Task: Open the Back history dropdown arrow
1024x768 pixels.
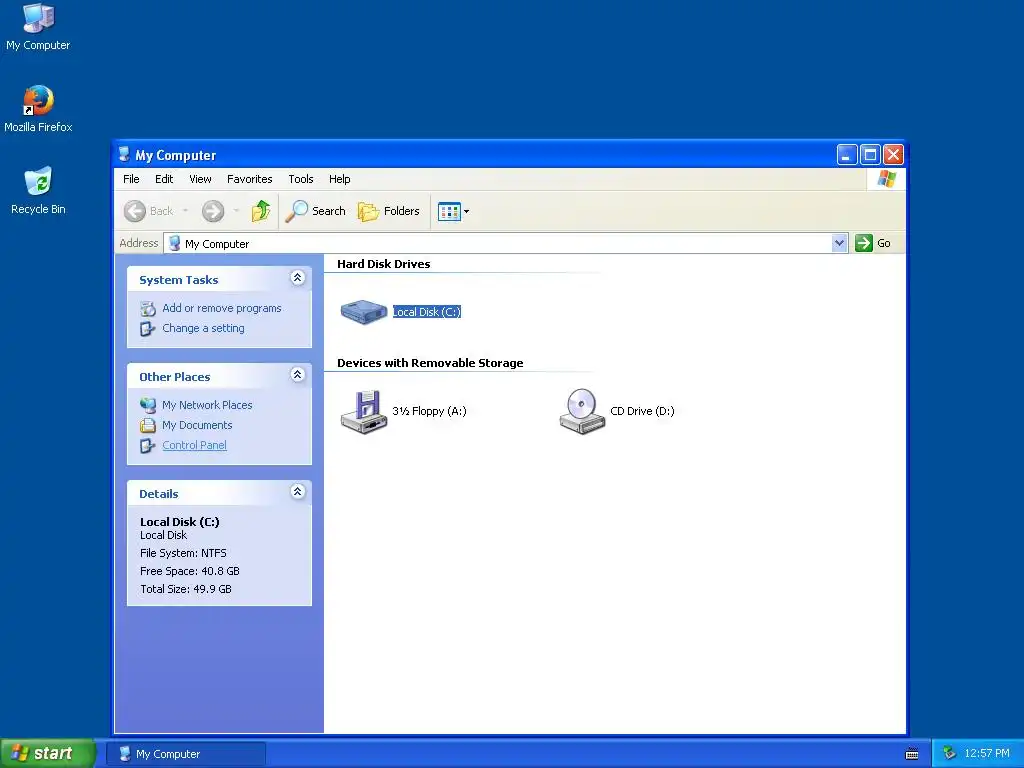Action: (185, 211)
